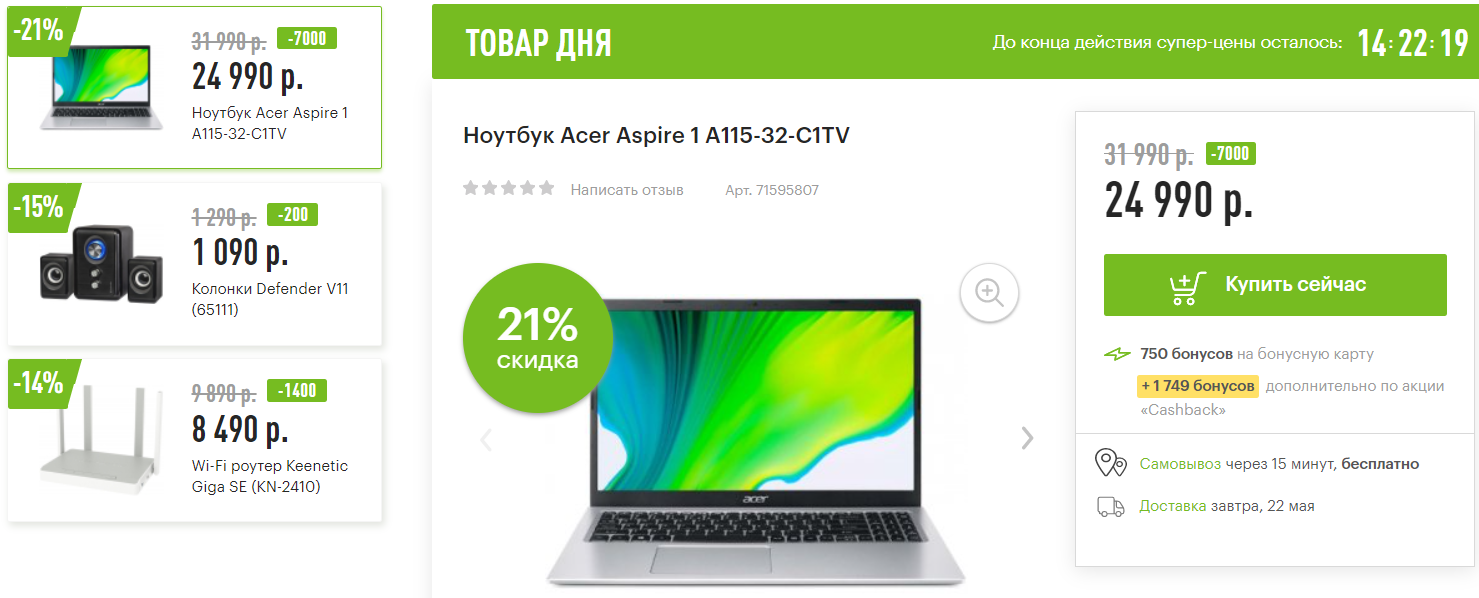Click the shopping cart icon in buy button
This screenshot has height=598, width=1479.
pos(1188,287)
